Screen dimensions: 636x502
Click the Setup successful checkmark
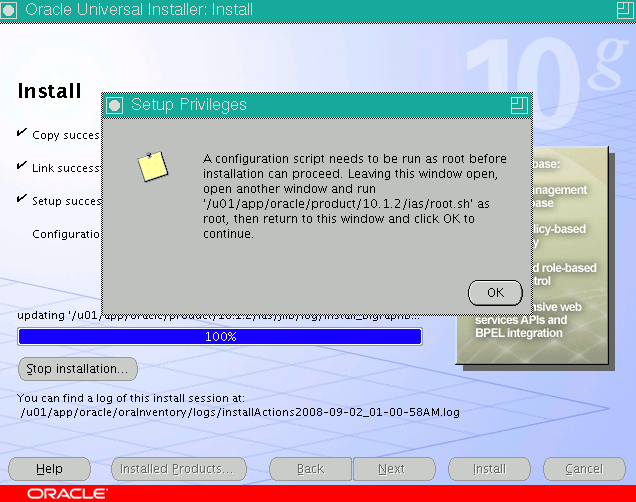pyautogui.click(x=22, y=199)
